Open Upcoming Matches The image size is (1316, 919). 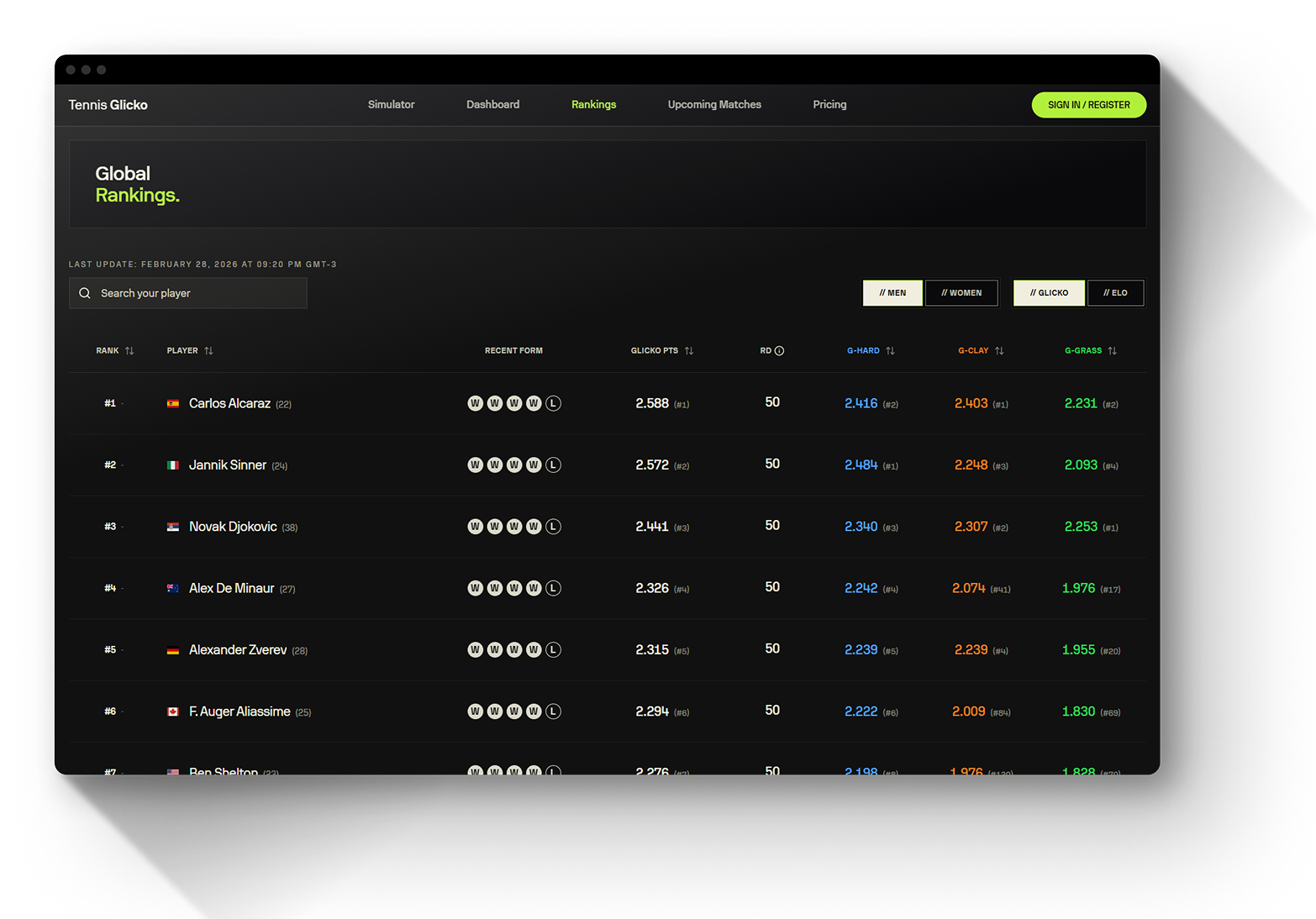pyautogui.click(x=714, y=104)
